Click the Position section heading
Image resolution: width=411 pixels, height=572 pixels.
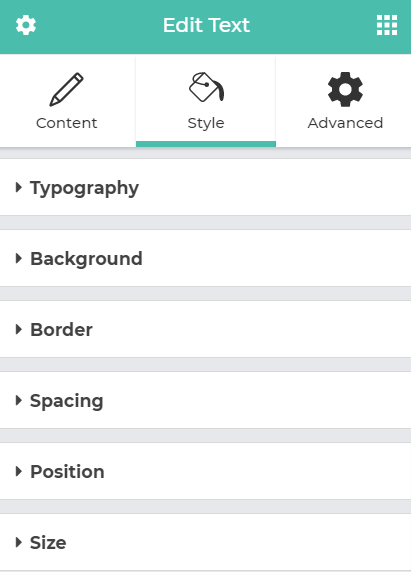[x=67, y=472]
